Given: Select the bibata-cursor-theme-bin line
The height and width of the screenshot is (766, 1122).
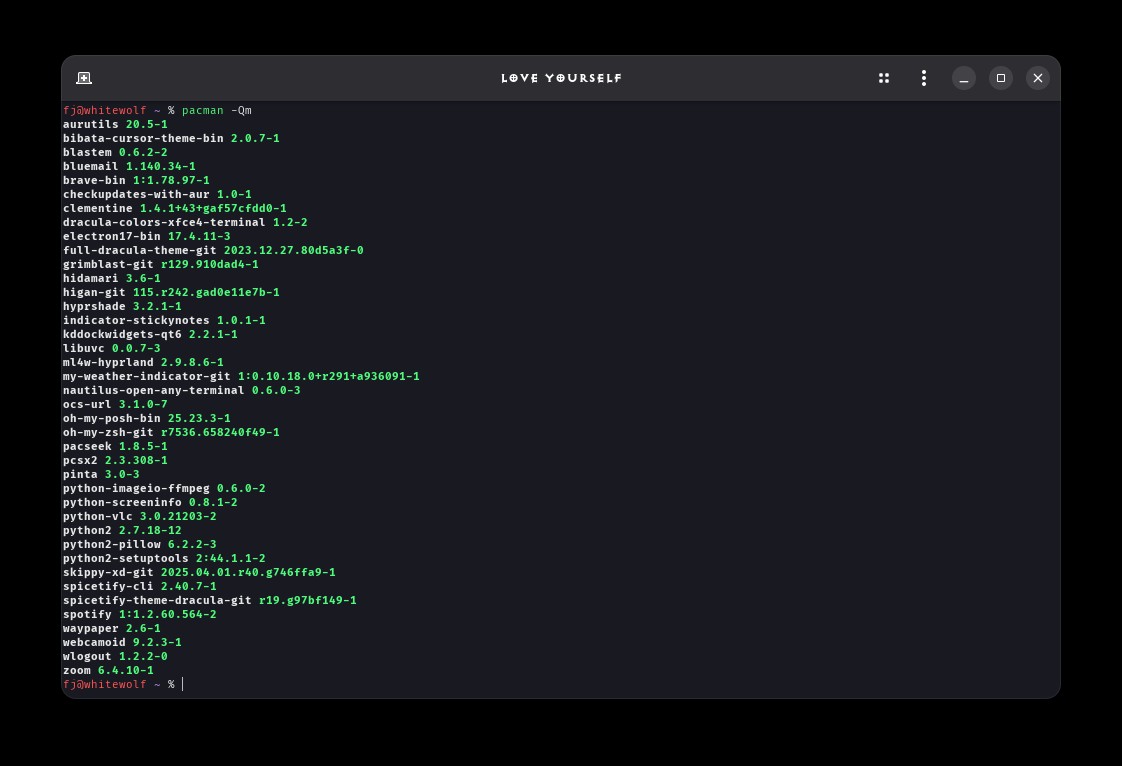Looking at the screenshot, I should pos(171,138).
